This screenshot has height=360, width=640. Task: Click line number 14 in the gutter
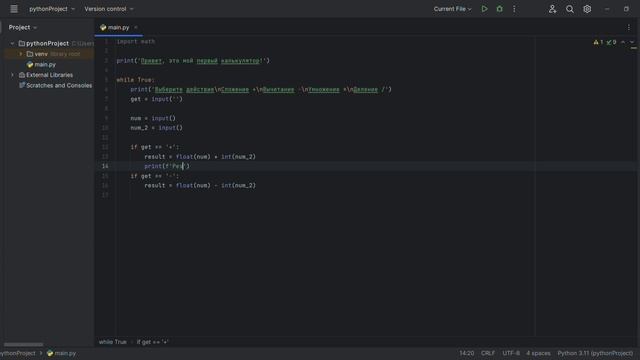(105, 166)
